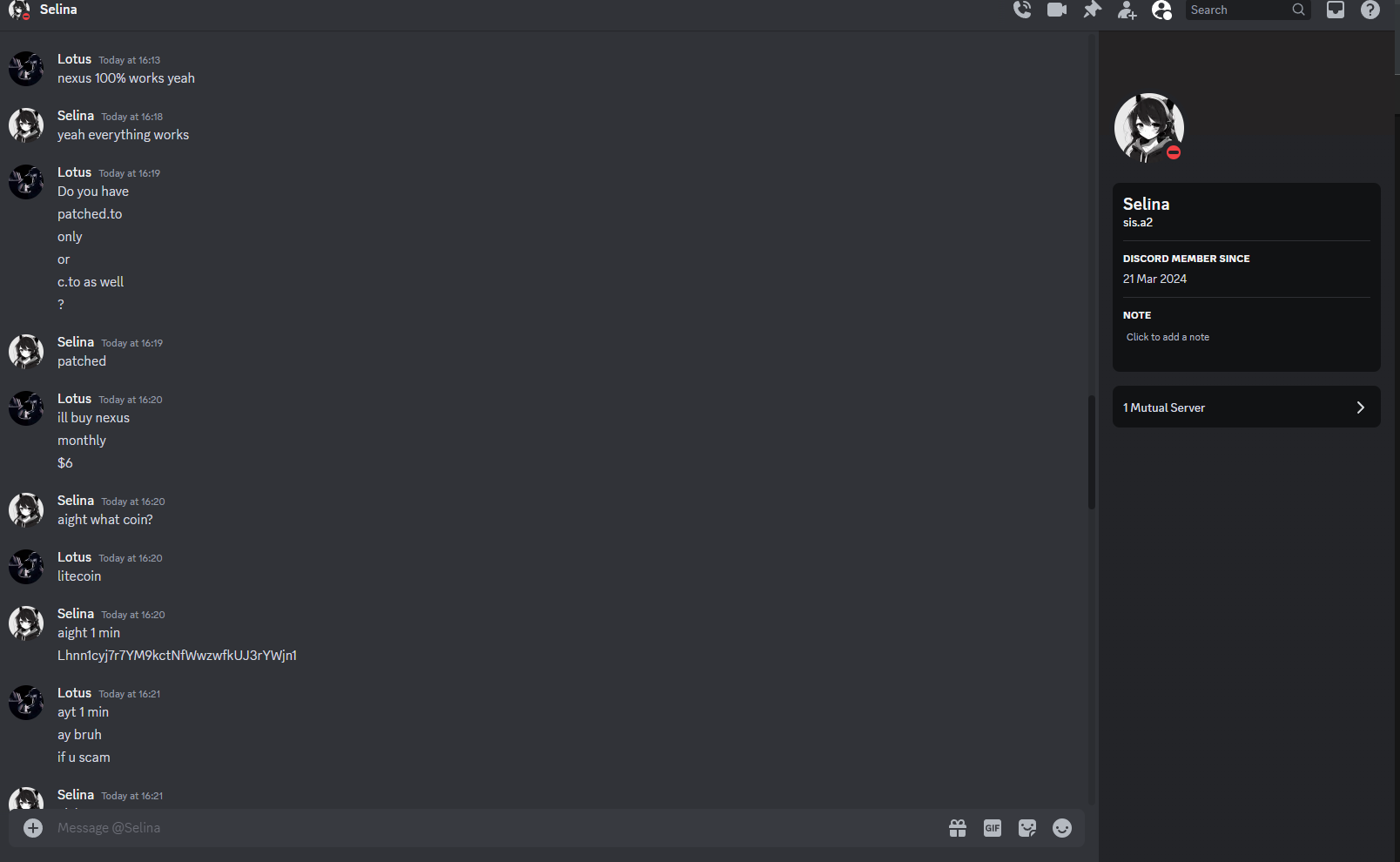Start a video call
This screenshot has height=862, width=1400.
1057,10
